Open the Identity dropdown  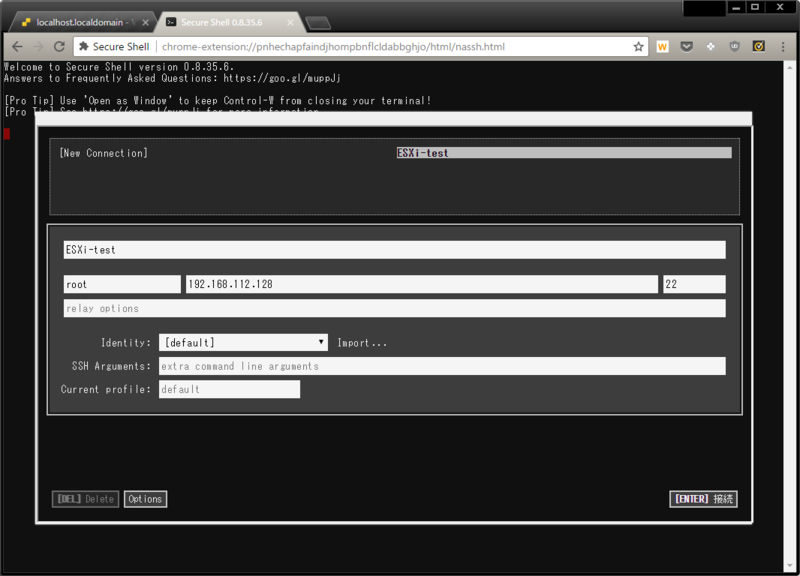243,342
